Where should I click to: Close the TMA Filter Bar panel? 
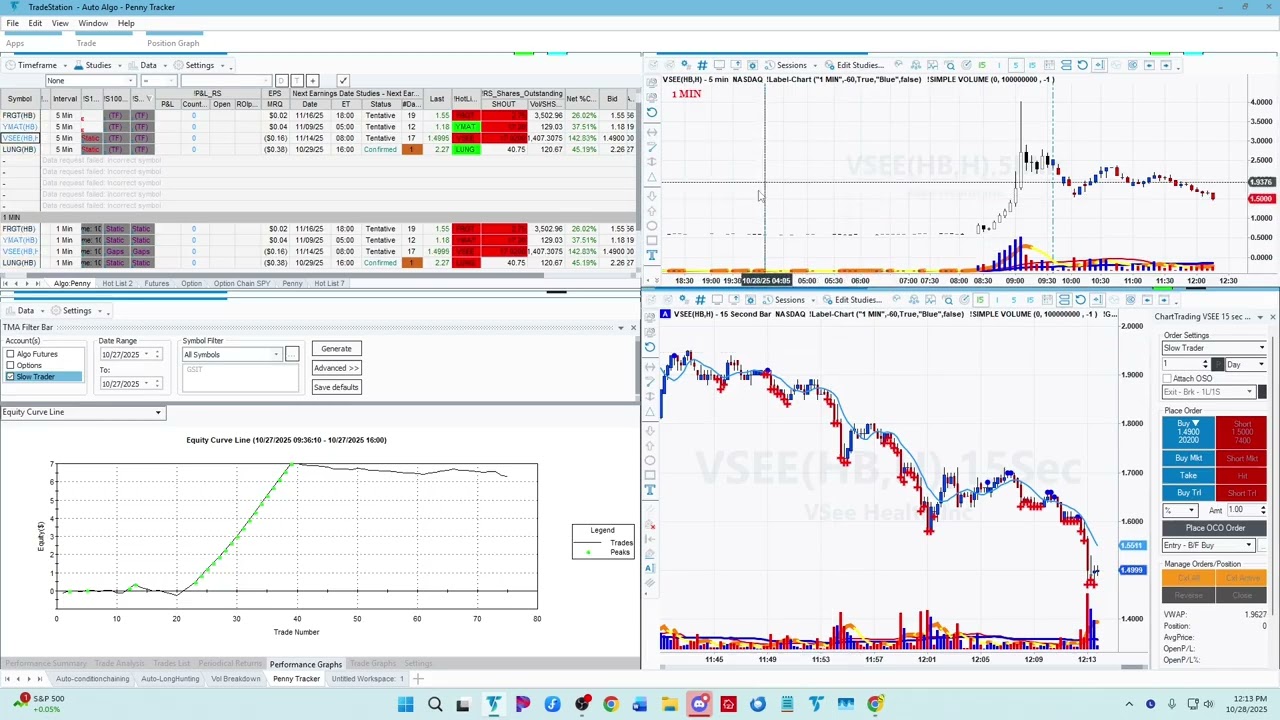click(x=632, y=327)
